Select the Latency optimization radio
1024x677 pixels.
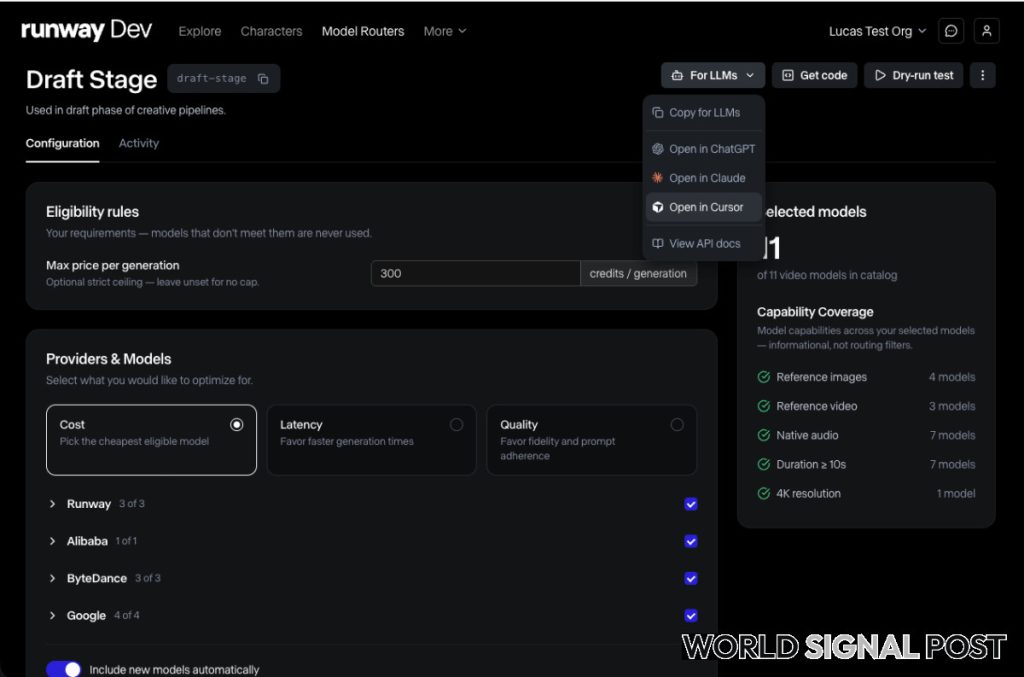pyautogui.click(x=456, y=425)
